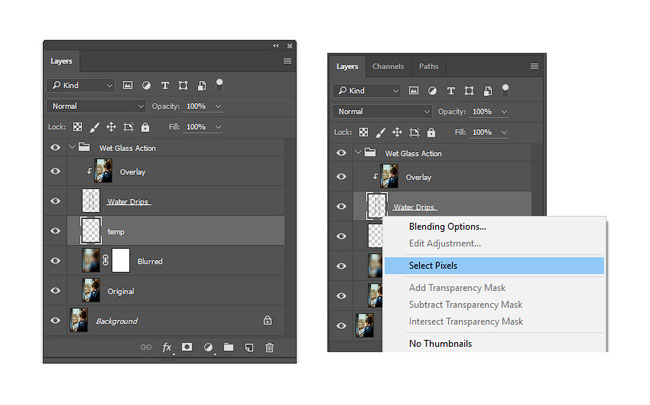Hide temp layer
The width and height of the screenshot is (650, 405).
tap(55, 231)
